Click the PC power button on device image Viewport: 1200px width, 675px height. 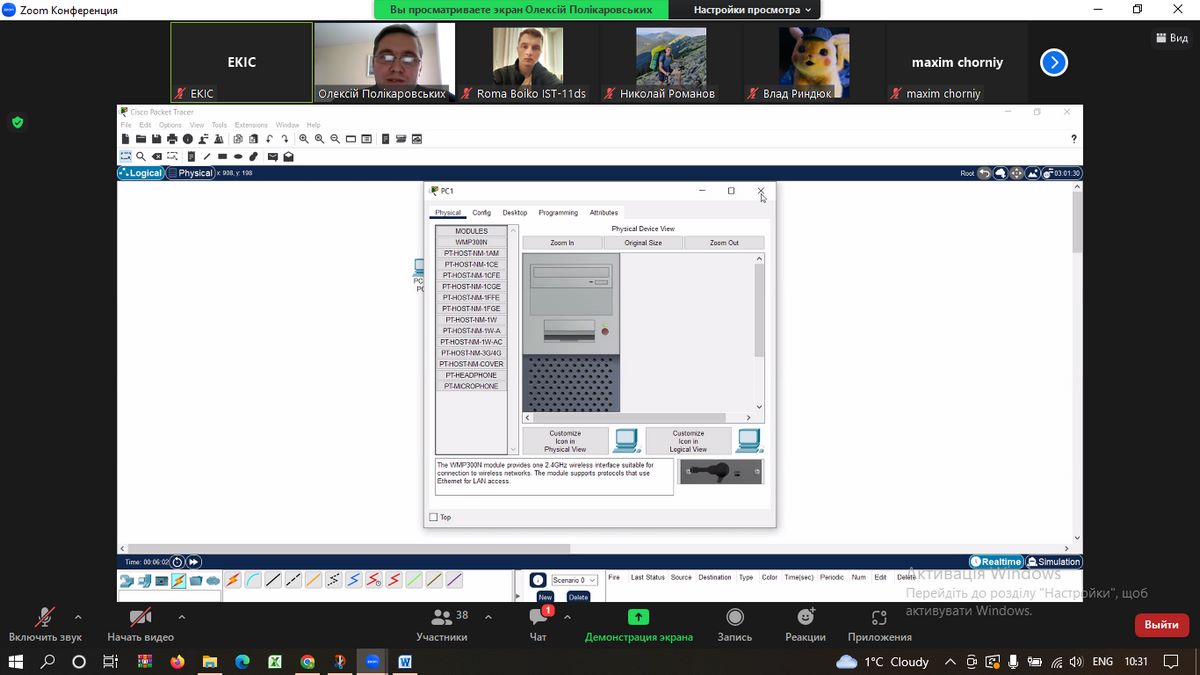604,331
